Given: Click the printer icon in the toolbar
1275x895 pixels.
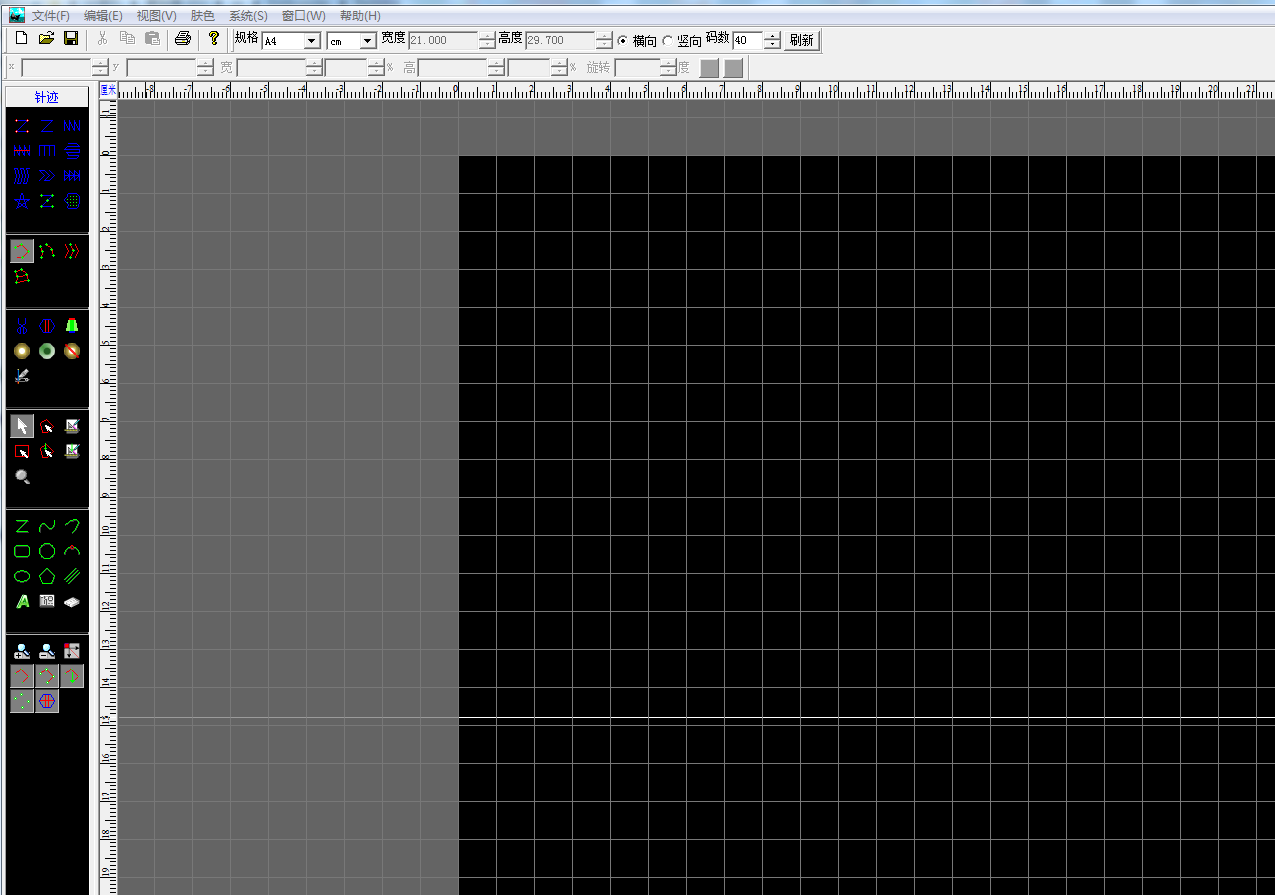Looking at the screenshot, I should (x=182, y=39).
